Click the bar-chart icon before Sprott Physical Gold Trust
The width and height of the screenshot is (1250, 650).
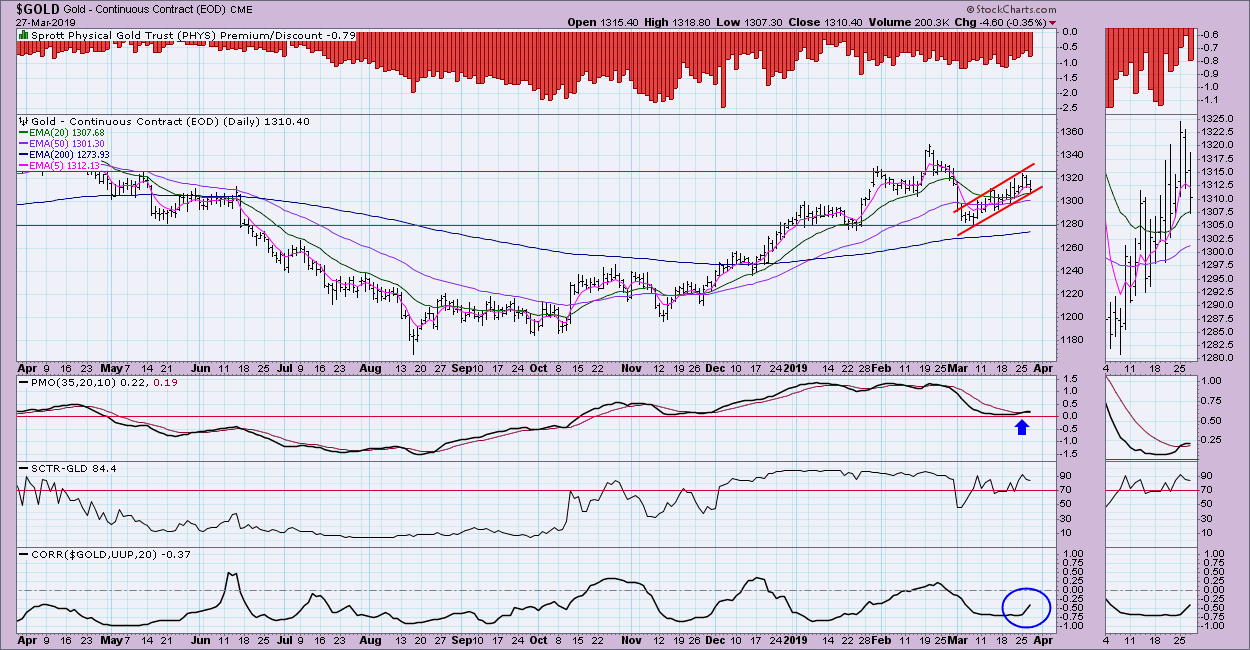(x=25, y=36)
